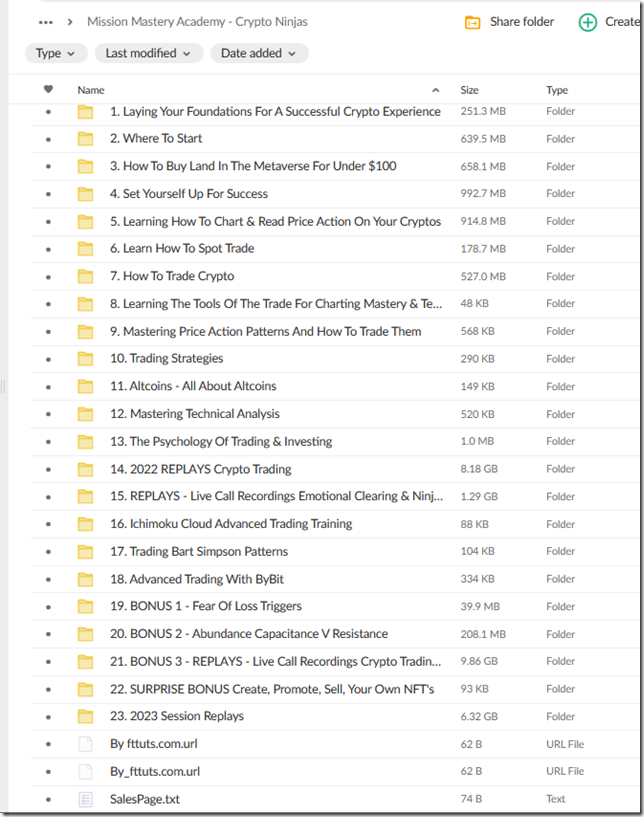Viewport: 644px width, 817px height.
Task: Click the Share folder icon
Action: pos(473,22)
